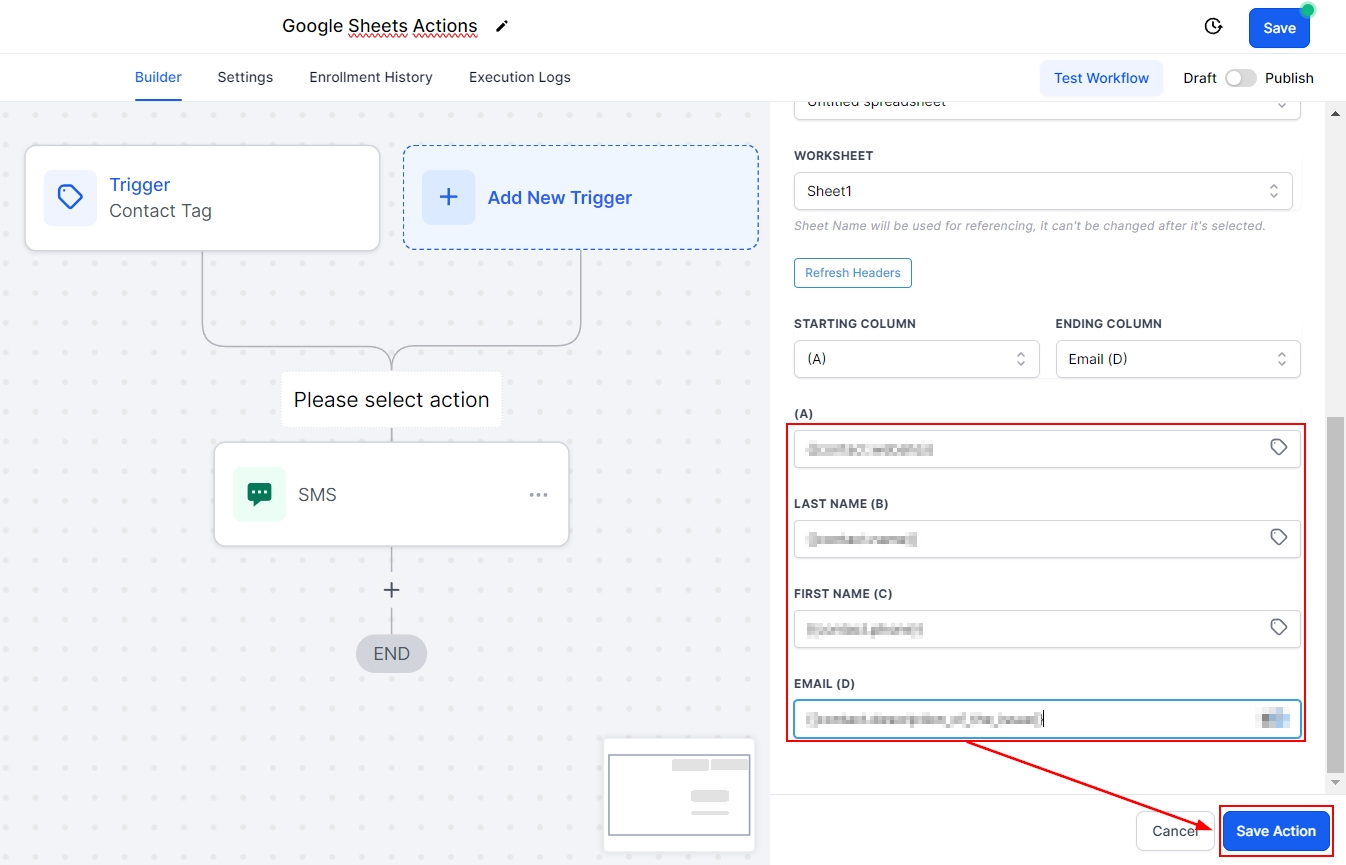Select the SMS action message icon
The width and height of the screenshot is (1346, 865).
259,494
